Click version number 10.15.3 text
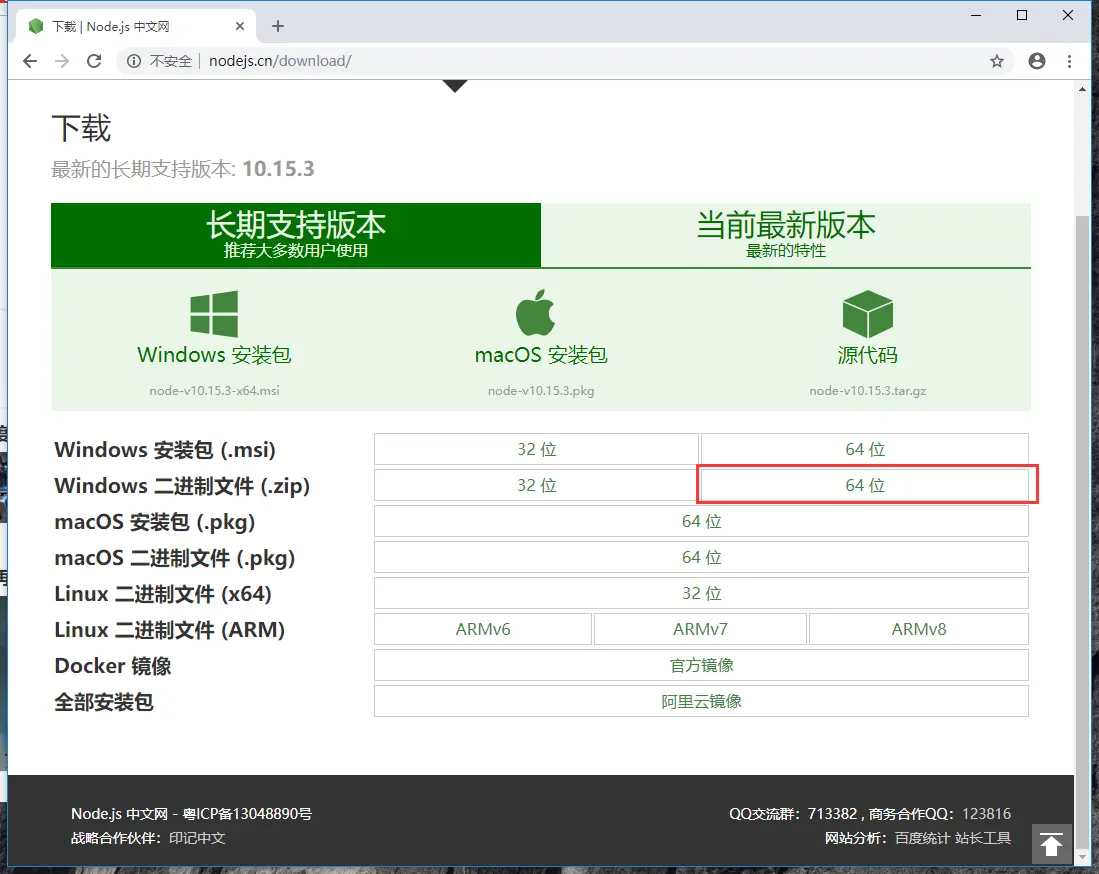Screen dimensions: 1099x874 (x=278, y=169)
